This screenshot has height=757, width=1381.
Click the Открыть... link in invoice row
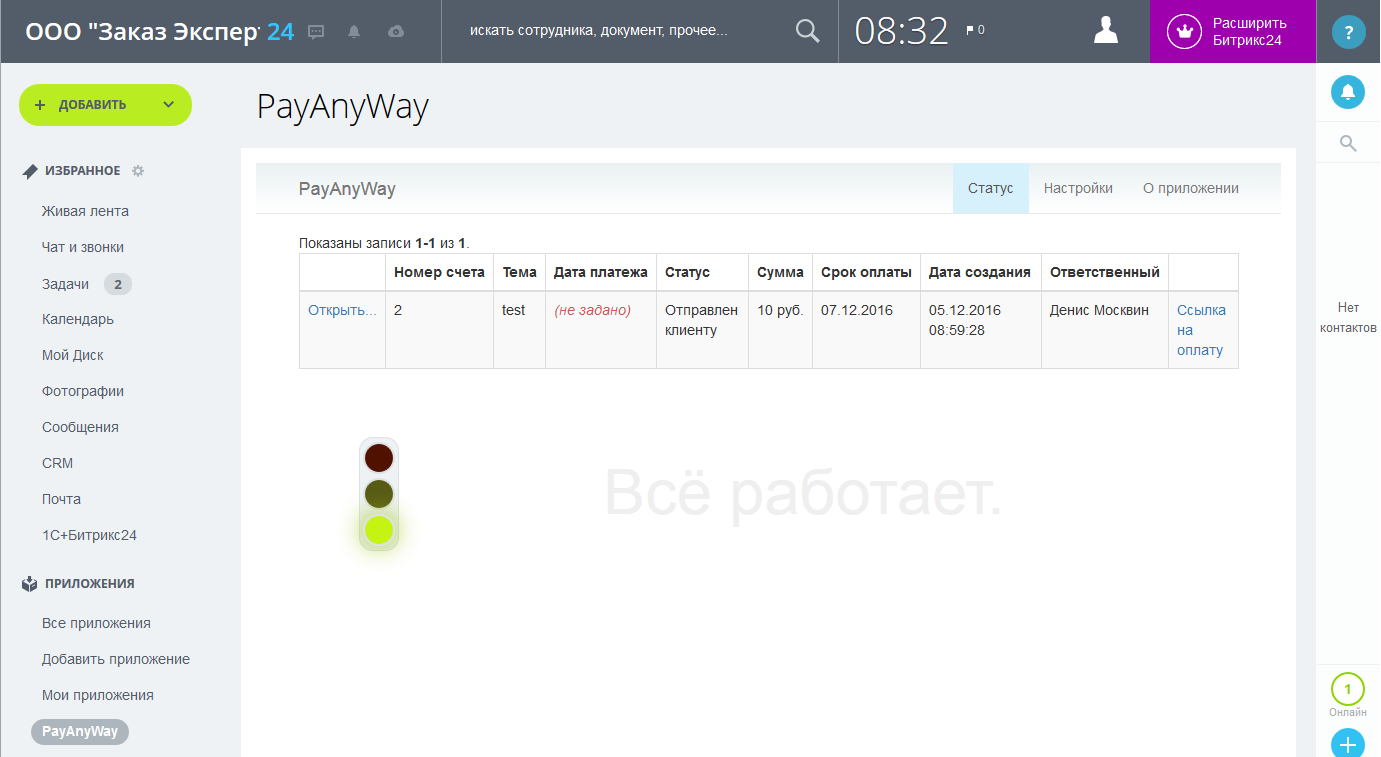tap(342, 310)
